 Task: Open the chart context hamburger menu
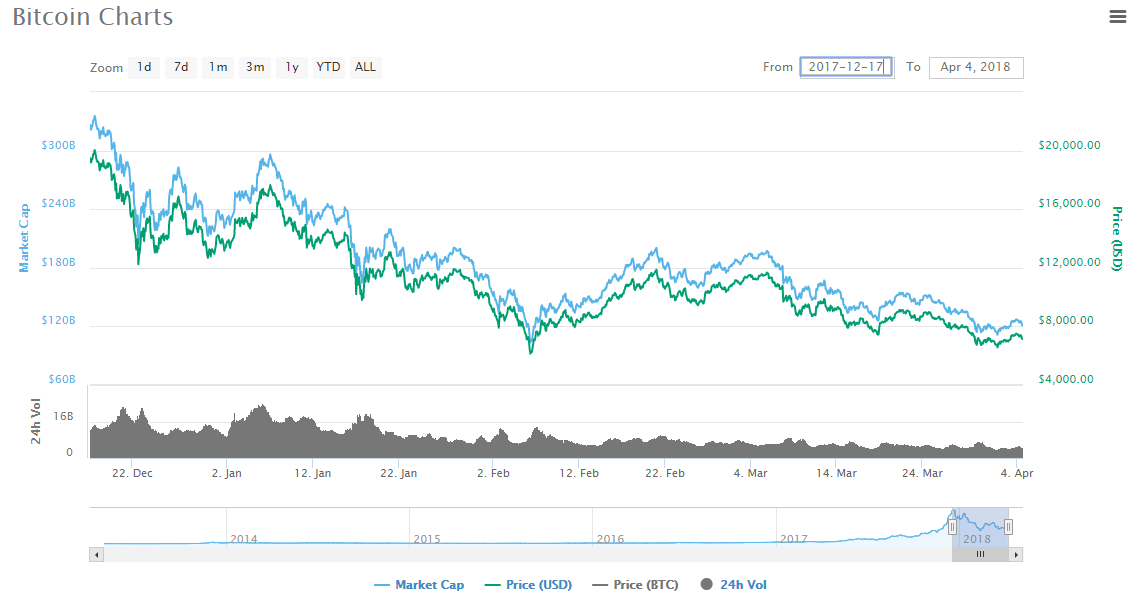tap(1117, 17)
